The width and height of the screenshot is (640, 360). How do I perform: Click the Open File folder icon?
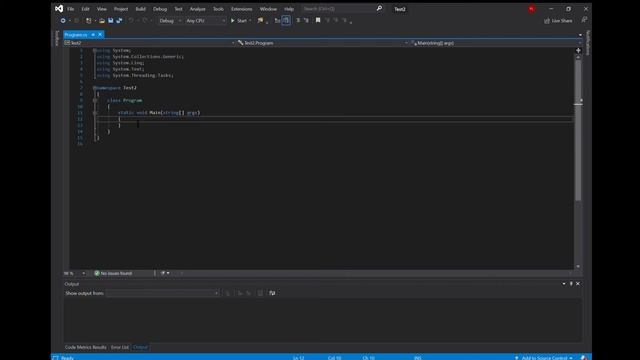point(102,20)
